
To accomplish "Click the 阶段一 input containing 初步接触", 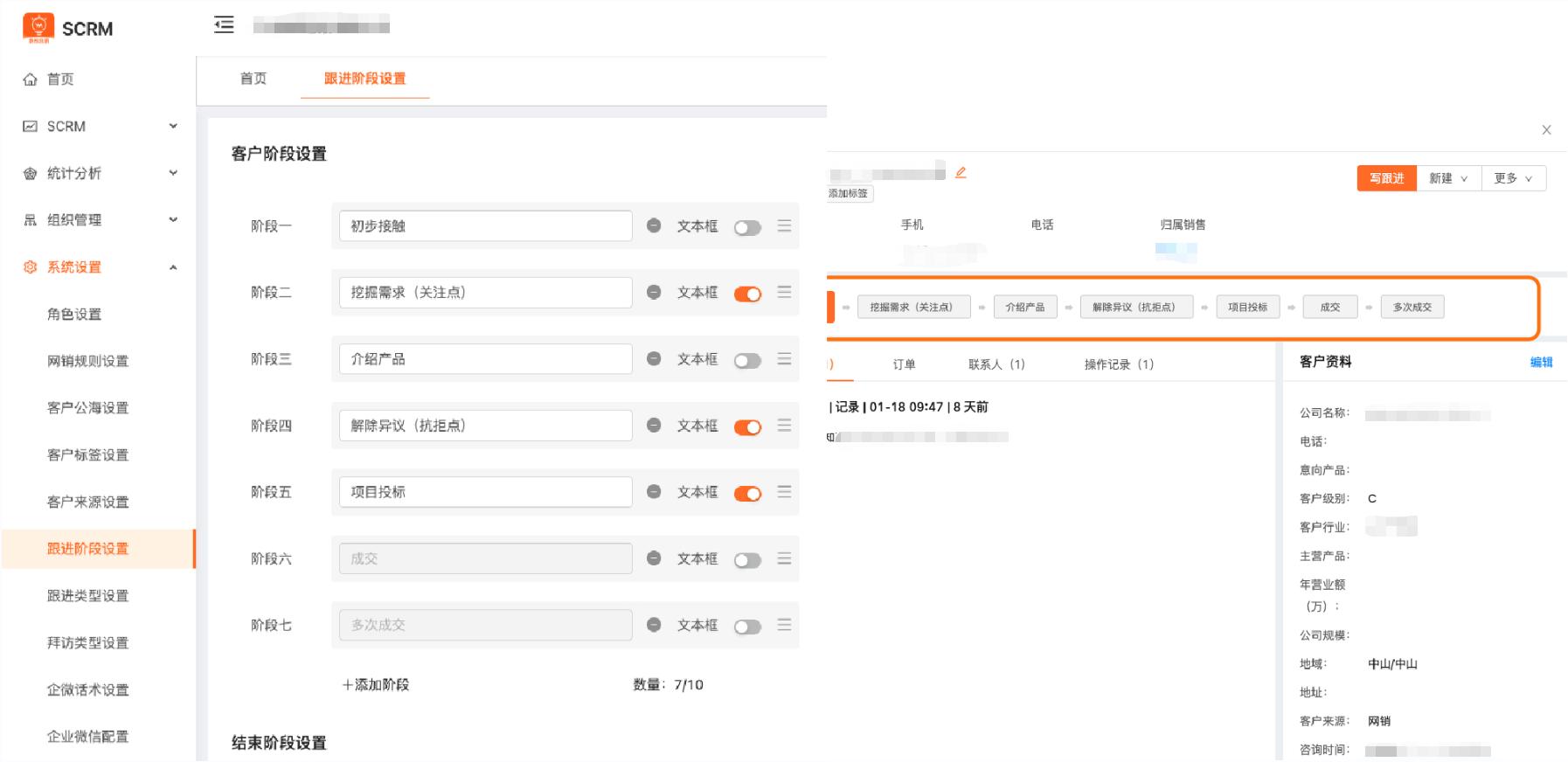I will [486, 226].
